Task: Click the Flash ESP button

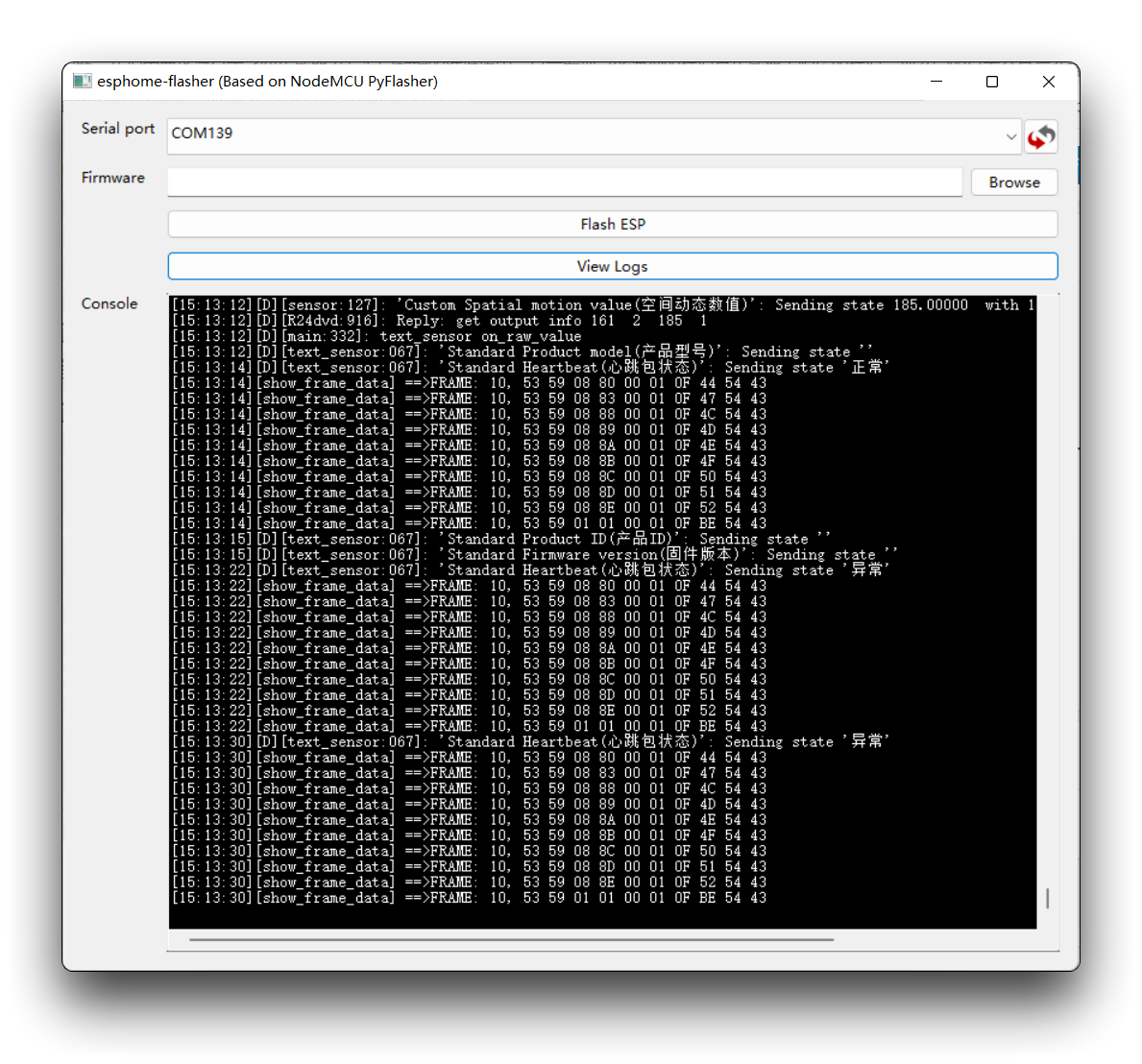Action: (x=613, y=225)
